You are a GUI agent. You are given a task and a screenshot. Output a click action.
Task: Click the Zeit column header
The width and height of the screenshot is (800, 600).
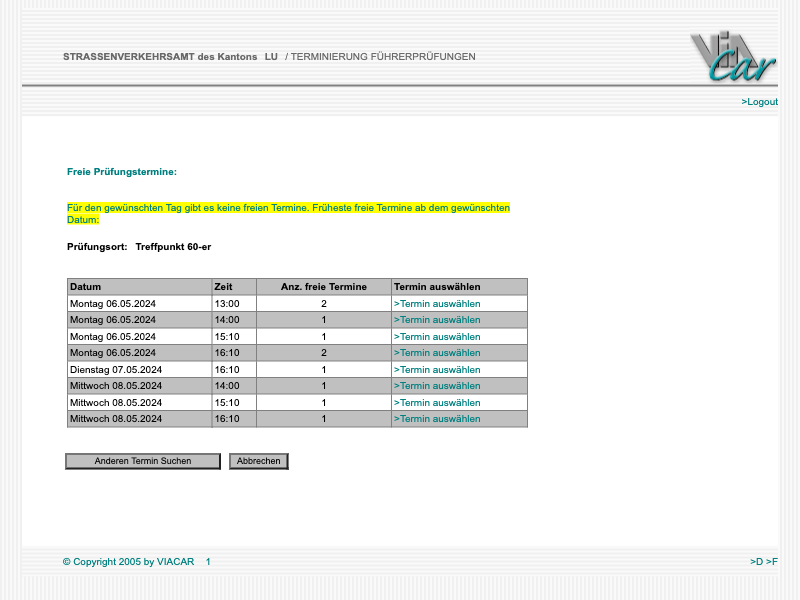click(225, 287)
